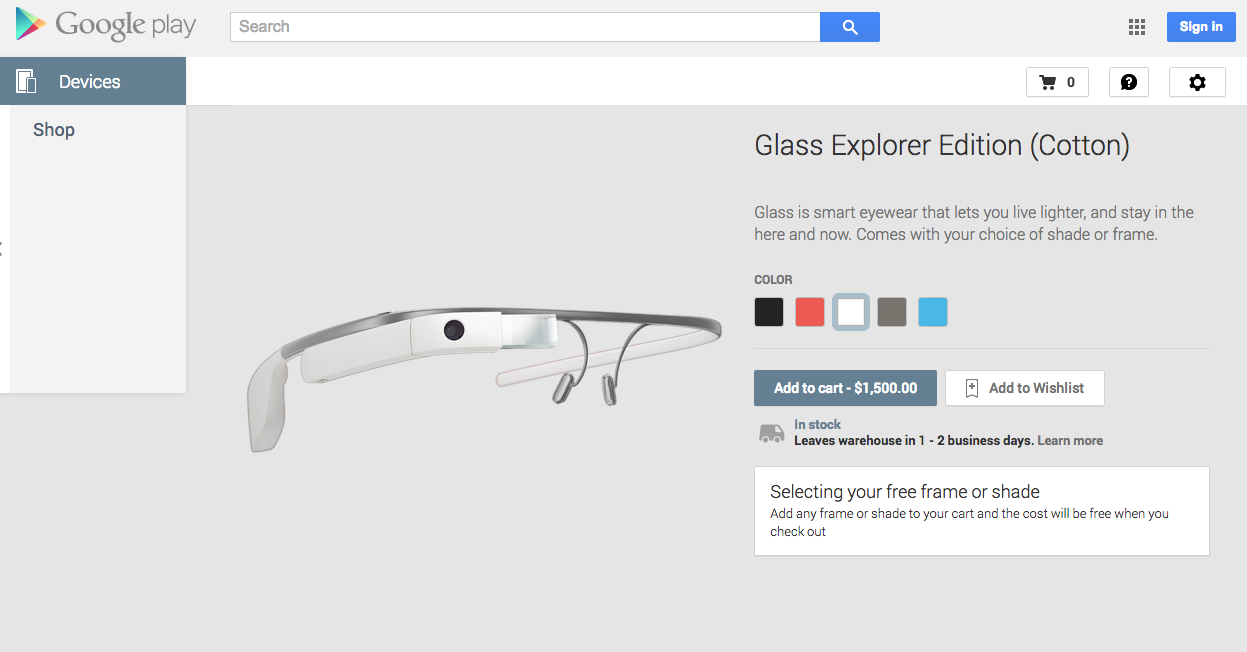The height and width of the screenshot is (652, 1247).
Task: Open the settings gear icon
Action: (x=1197, y=82)
